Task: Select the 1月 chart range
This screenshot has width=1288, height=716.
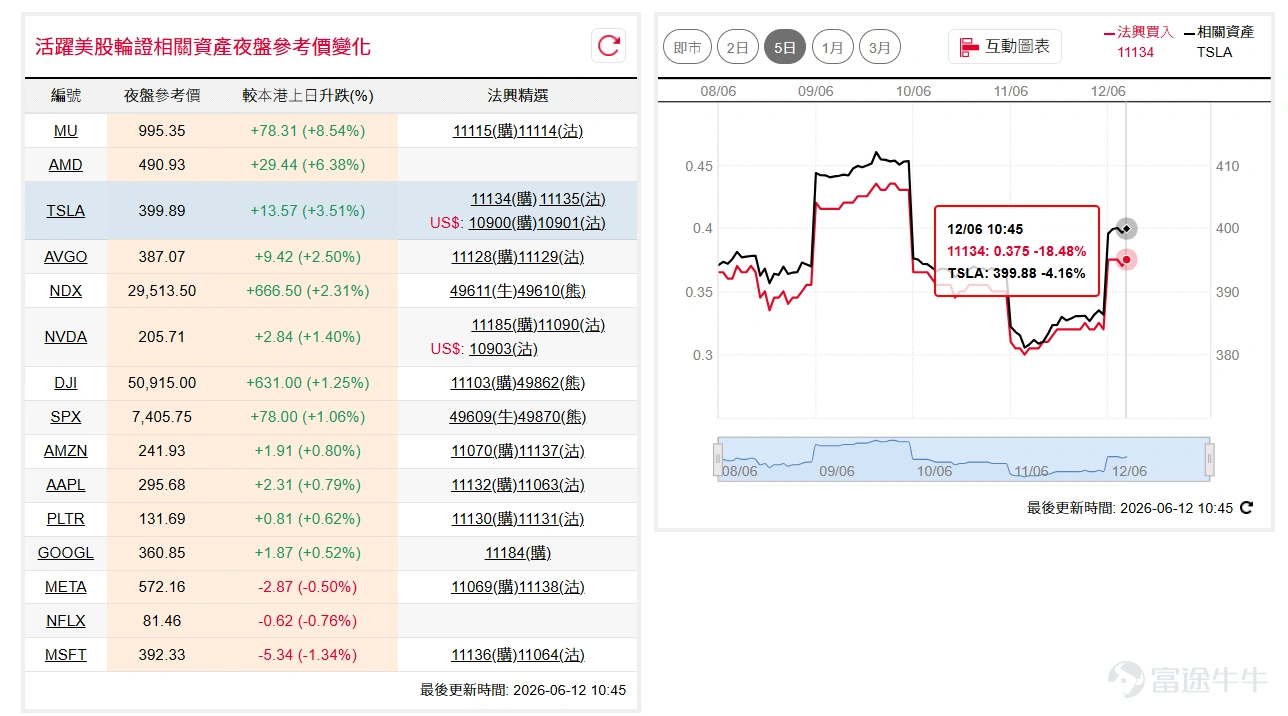Action: point(832,47)
